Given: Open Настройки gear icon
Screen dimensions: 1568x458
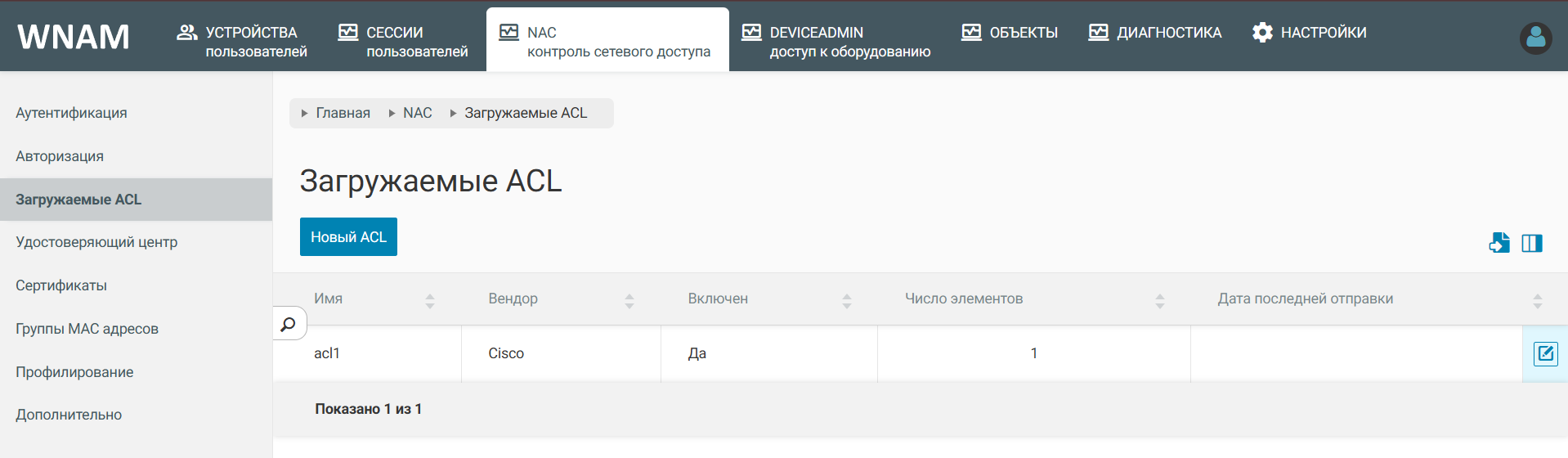Looking at the screenshot, I should click(x=1262, y=33).
